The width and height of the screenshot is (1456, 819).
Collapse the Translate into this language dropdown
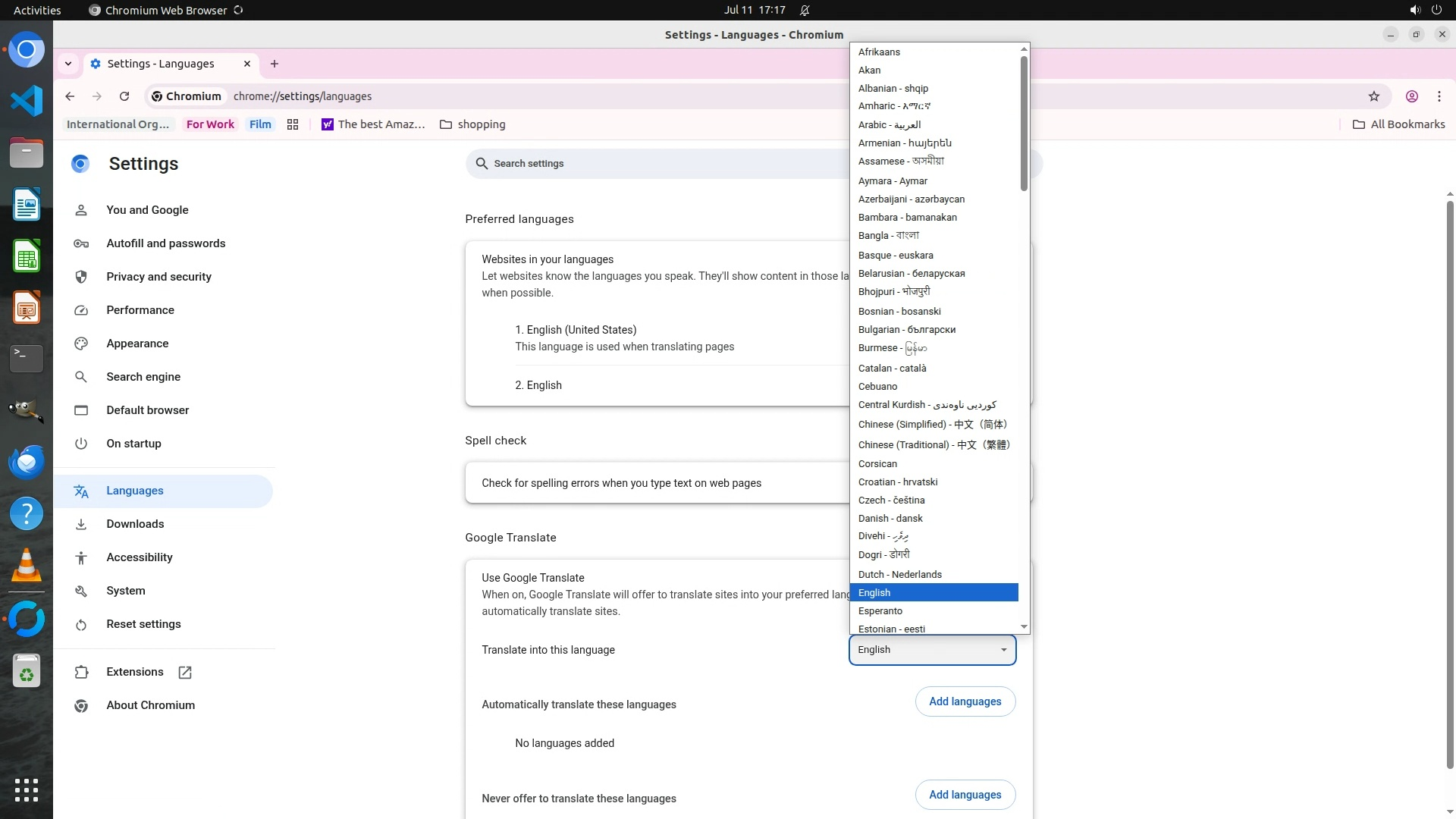tap(932, 650)
